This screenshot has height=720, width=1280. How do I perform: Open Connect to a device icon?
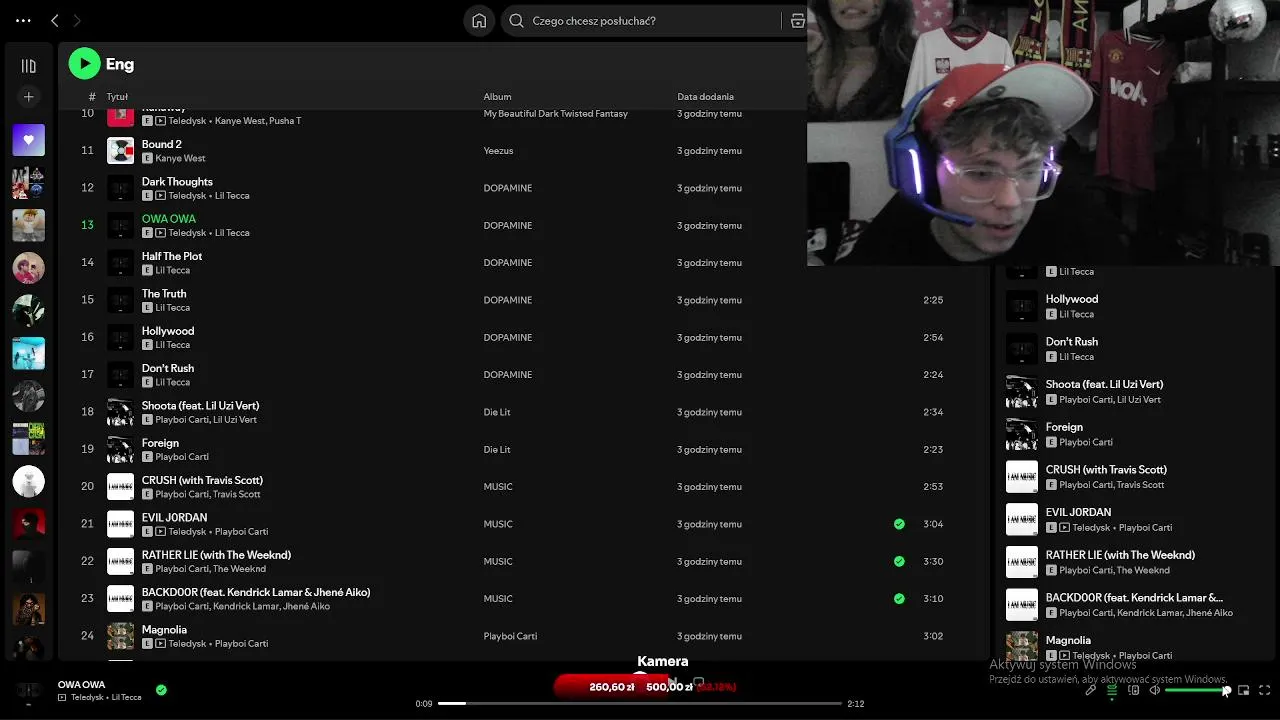tap(1133, 690)
